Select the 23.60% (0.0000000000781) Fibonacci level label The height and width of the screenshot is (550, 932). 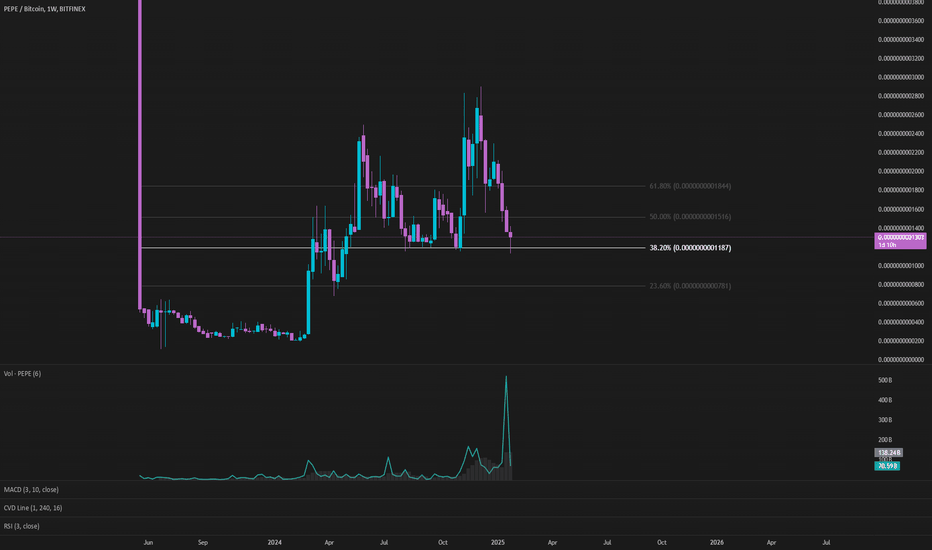pyautogui.click(x=690, y=286)
